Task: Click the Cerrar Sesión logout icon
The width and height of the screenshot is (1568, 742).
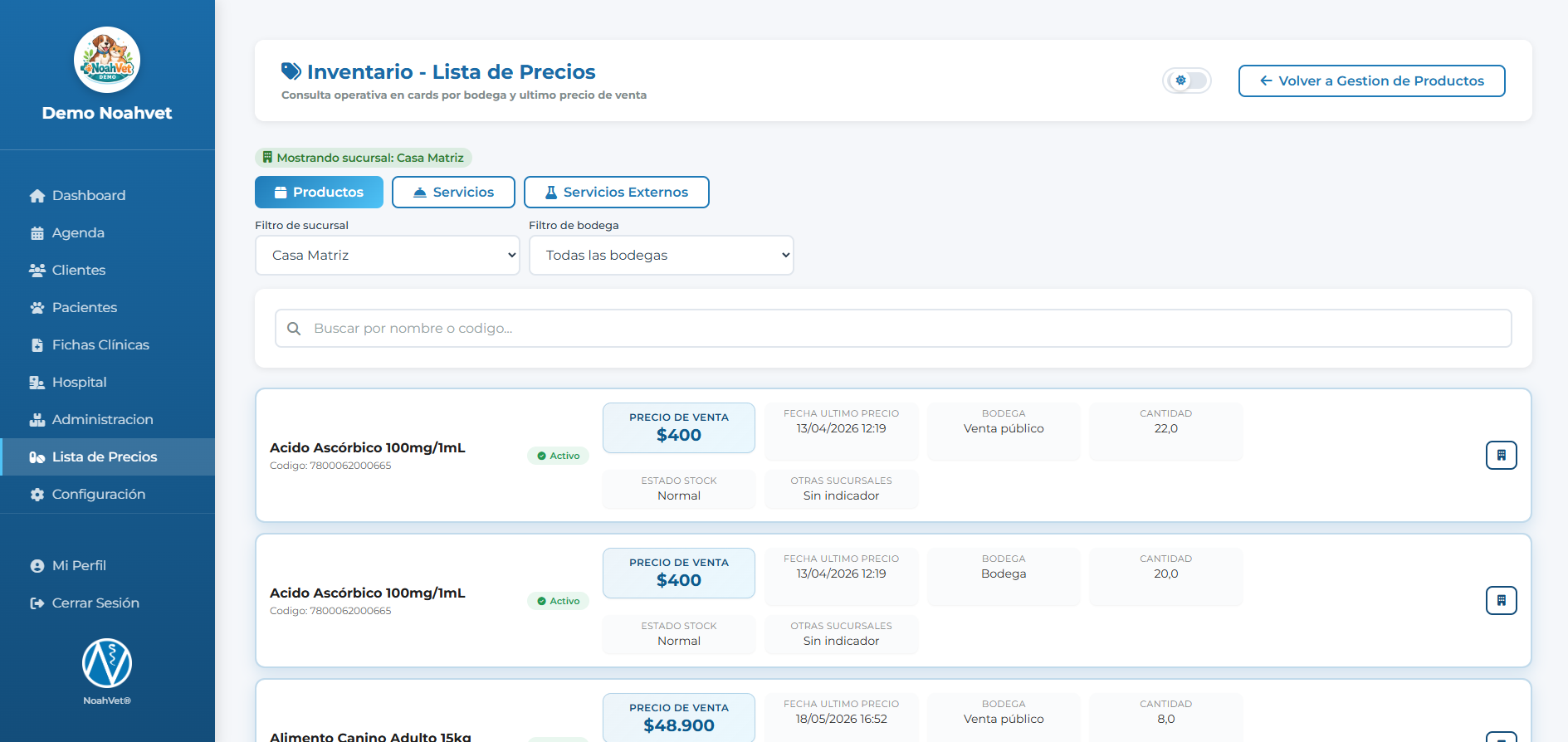Action: (x=37, y=603)
